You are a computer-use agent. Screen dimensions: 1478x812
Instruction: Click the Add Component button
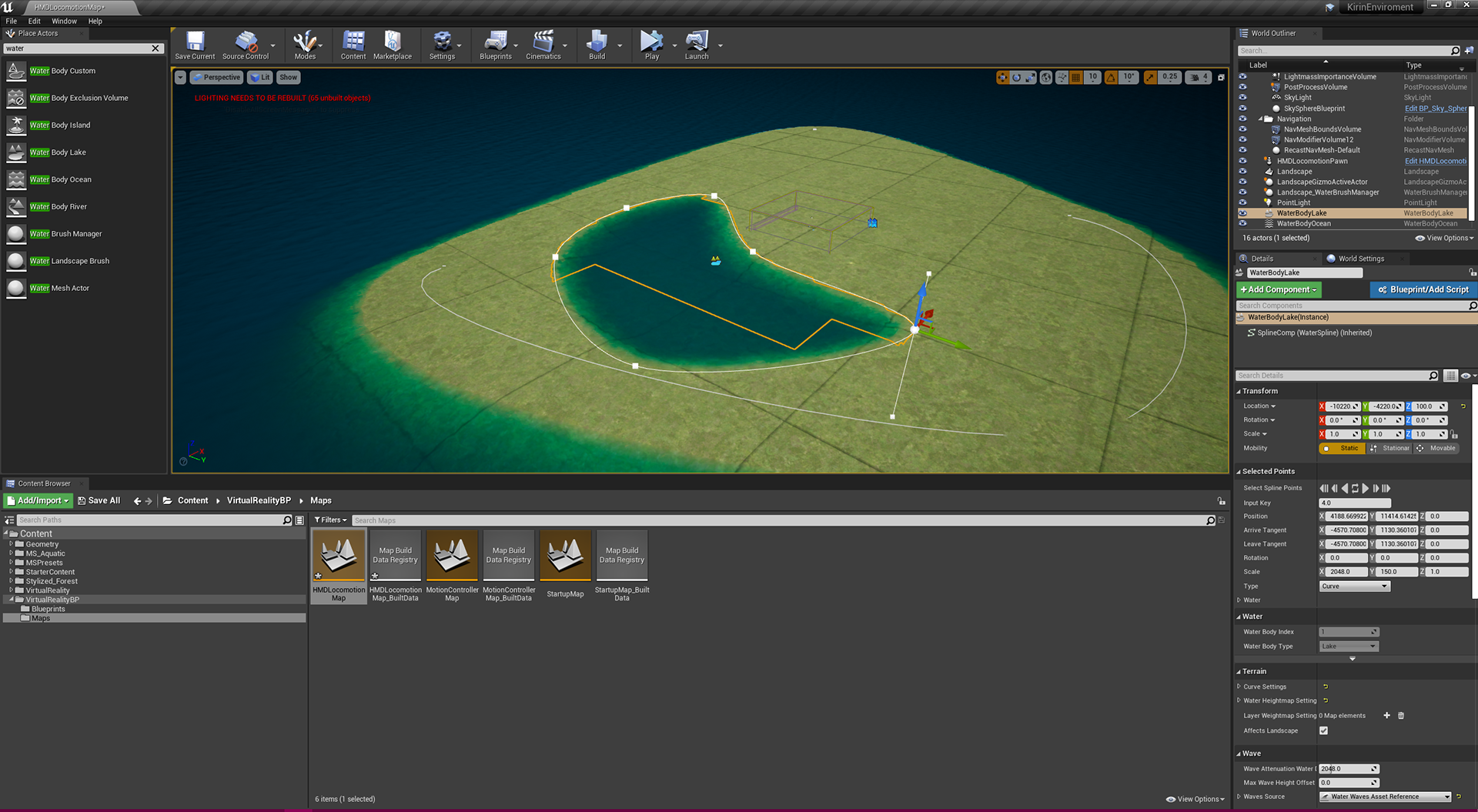(1278, 290)
